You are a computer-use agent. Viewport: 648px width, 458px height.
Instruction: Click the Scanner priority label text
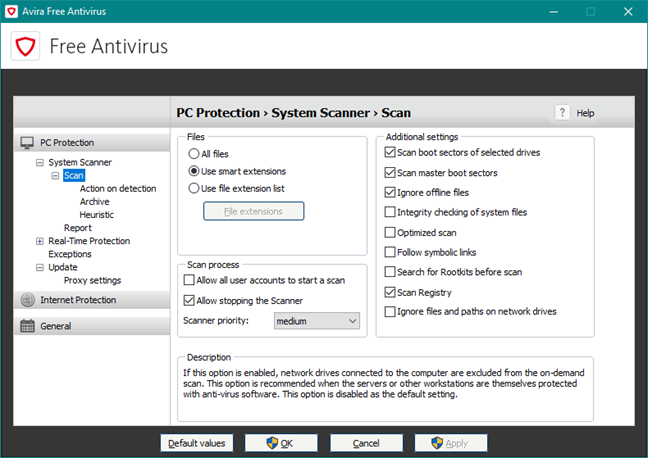pos(216,321)
